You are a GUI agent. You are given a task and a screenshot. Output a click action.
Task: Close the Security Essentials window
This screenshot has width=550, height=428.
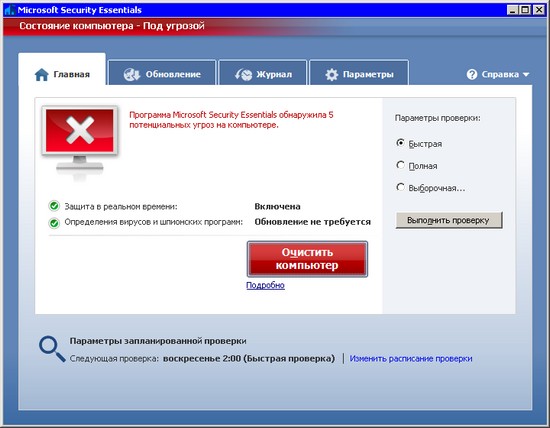(x=539, y=10)
